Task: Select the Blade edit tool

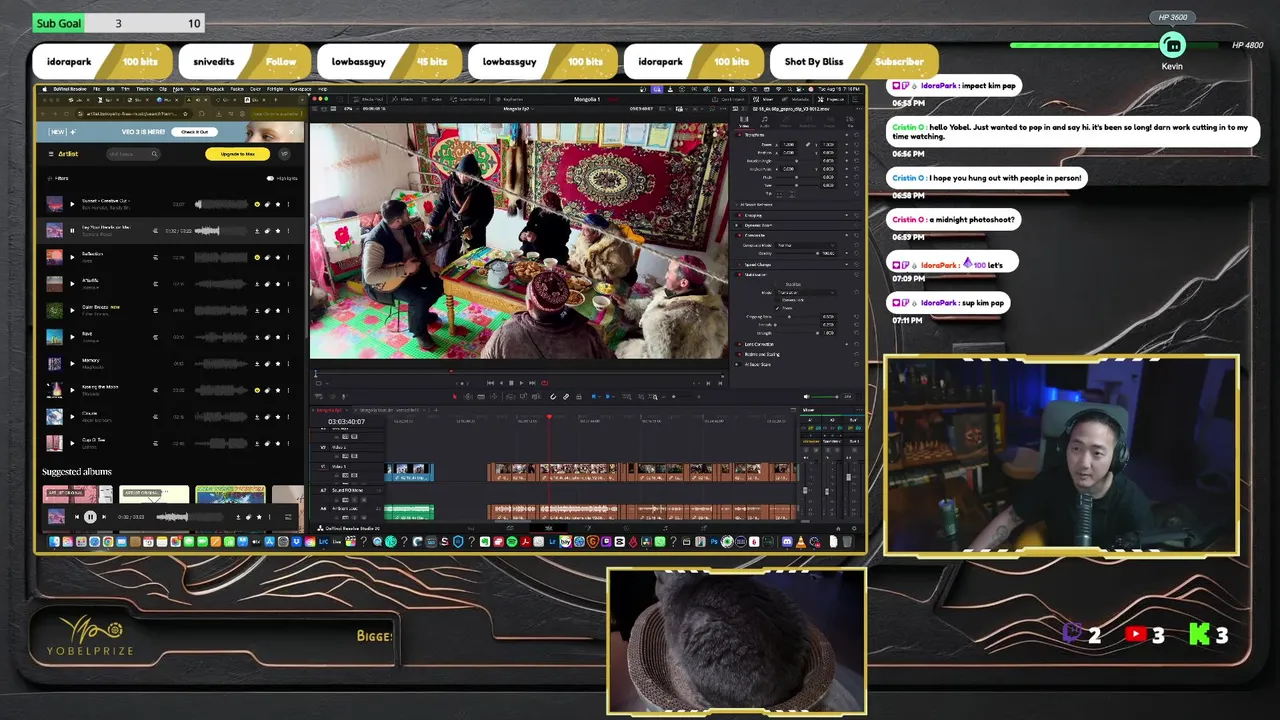Action: coord(481,397)
